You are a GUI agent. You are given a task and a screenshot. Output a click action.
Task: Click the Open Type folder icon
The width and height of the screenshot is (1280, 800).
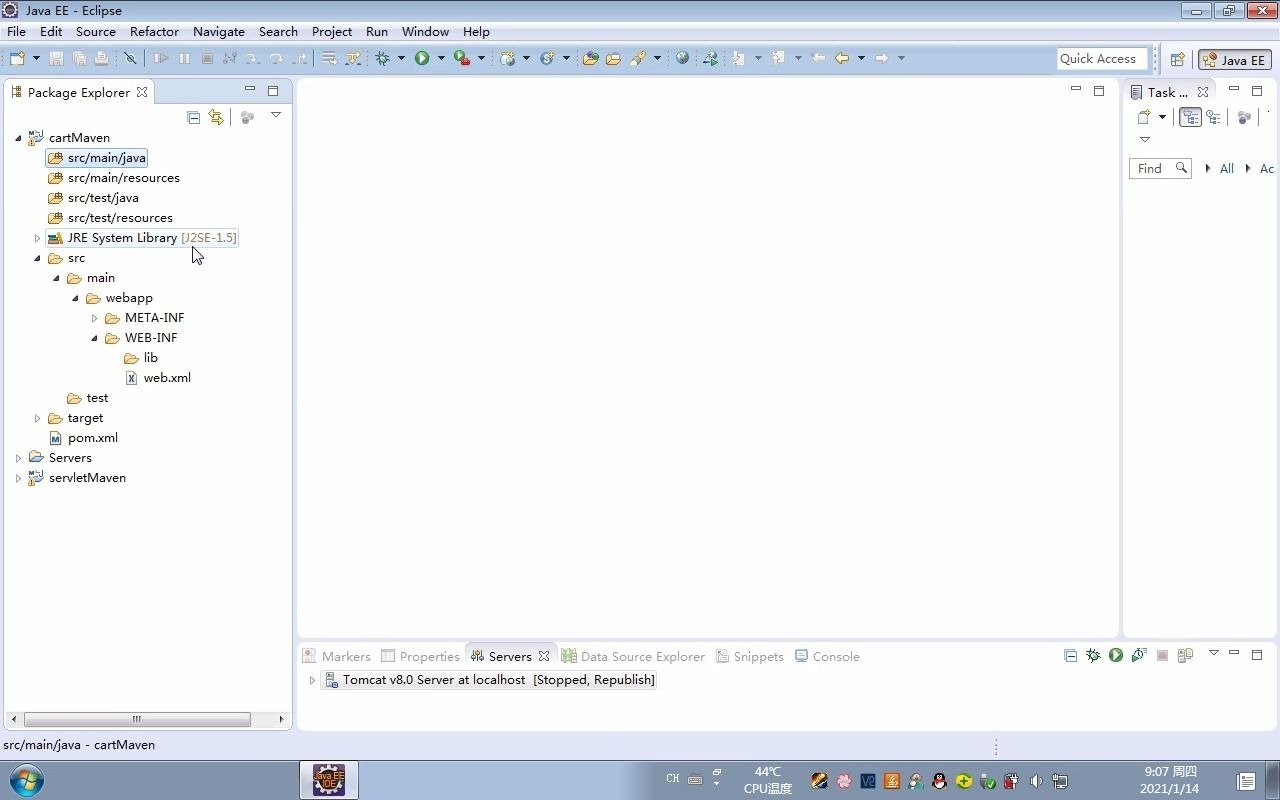[590, 58]
